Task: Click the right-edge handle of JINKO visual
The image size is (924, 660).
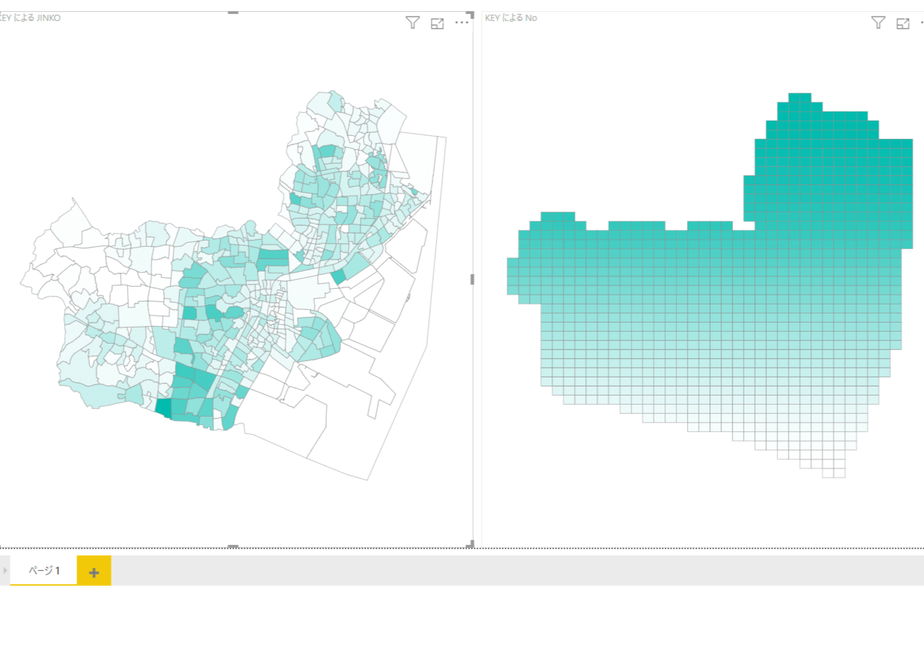Action: [472, 279]
